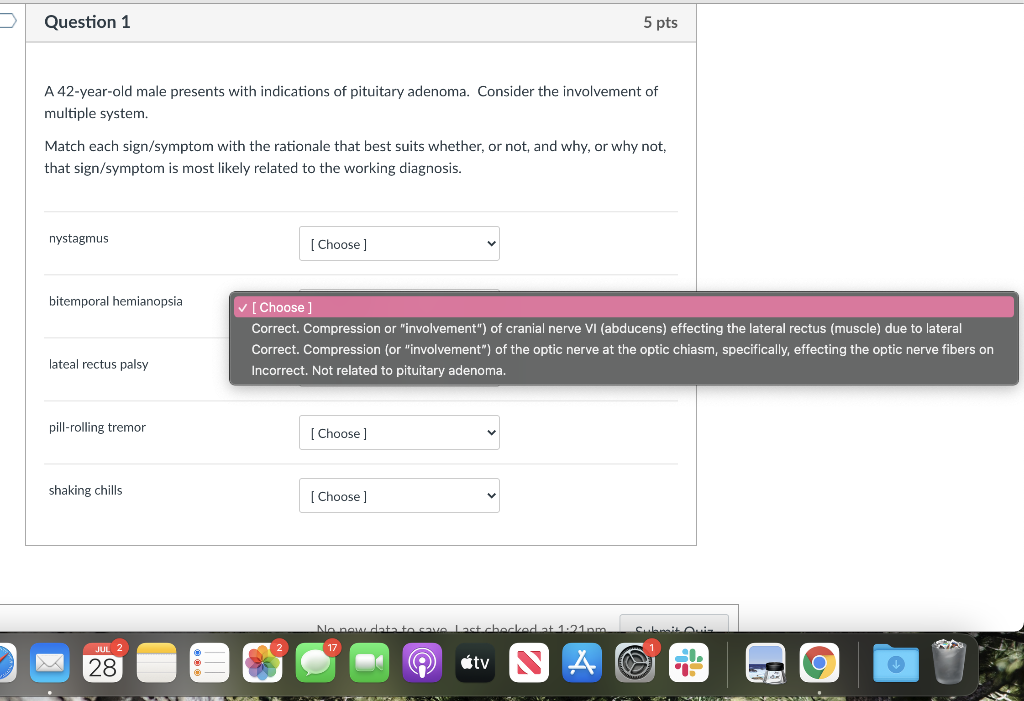Screen dimensions: 1024x701
Task: Choose 'Incorrect. Not related to pituitary adenoma.'
Action: point(624,370)
